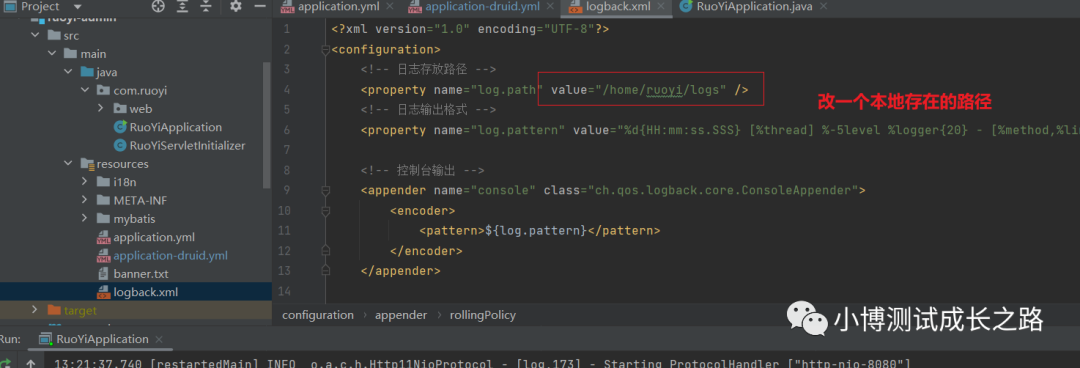Screen dimensions: 1080x368
Task: Close the logback.xml editor tab
Action: 661,7
